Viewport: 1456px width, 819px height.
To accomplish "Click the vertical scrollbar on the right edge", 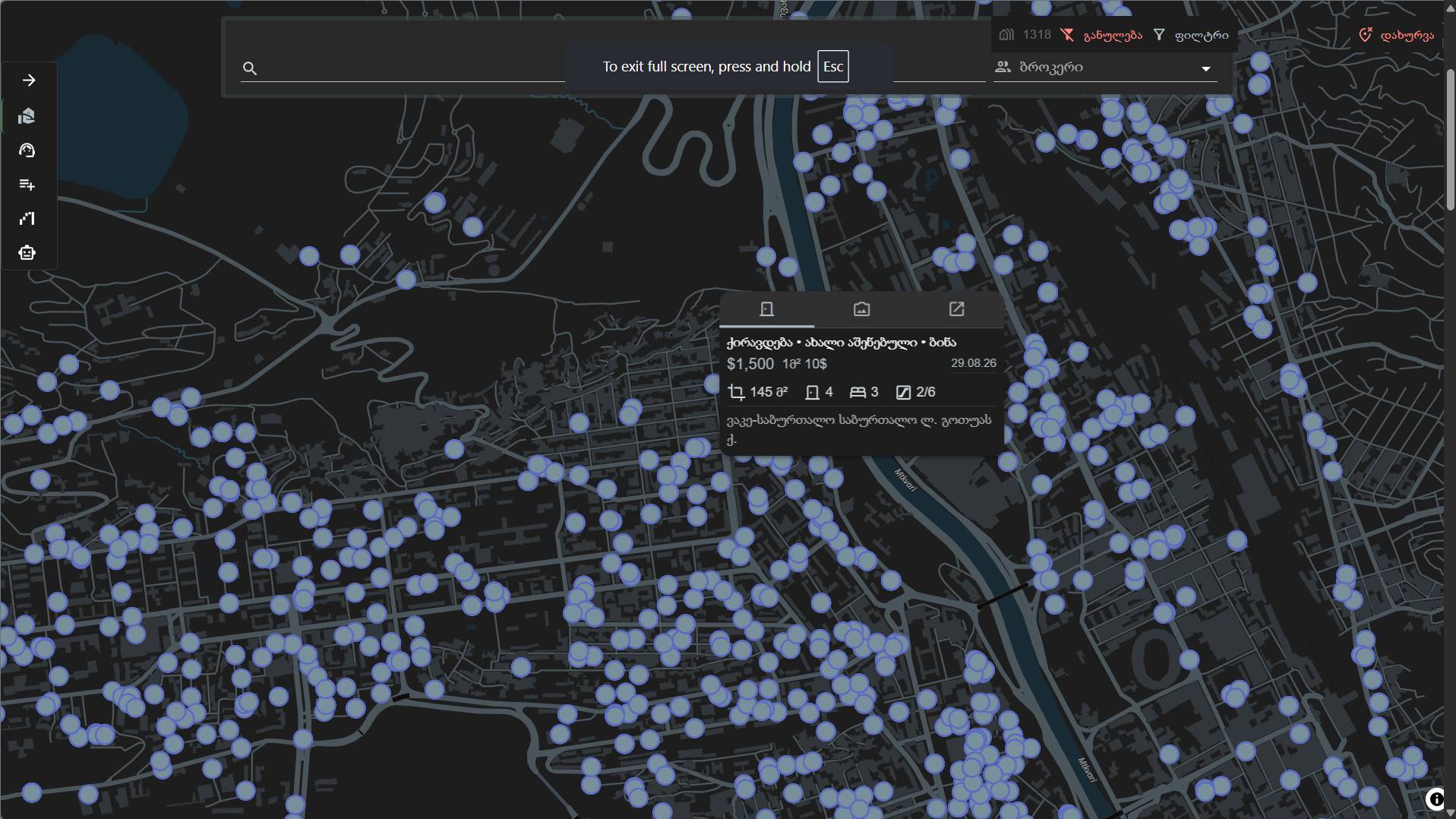I will pos(1450,139).
